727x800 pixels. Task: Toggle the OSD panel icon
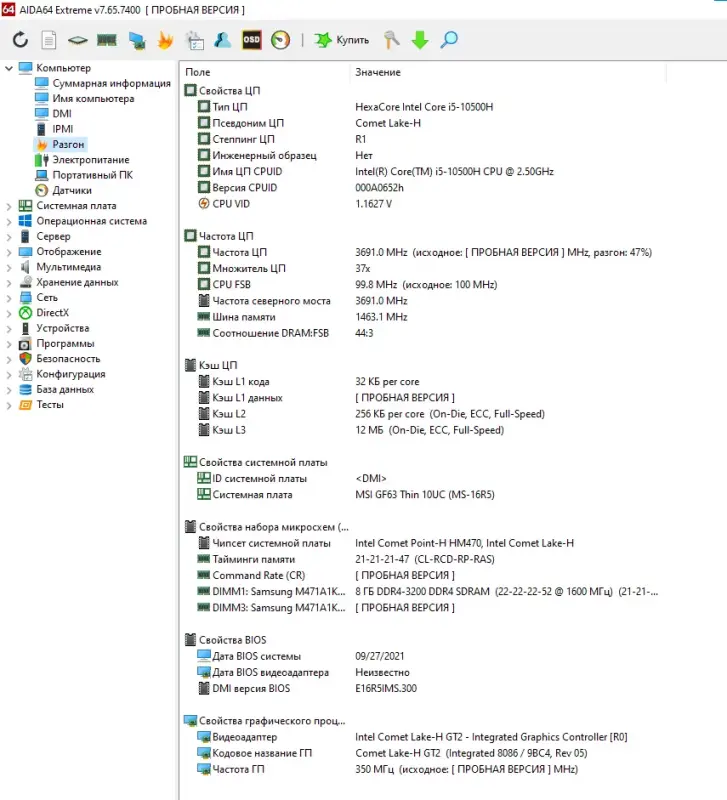click(x=251, y=40)
